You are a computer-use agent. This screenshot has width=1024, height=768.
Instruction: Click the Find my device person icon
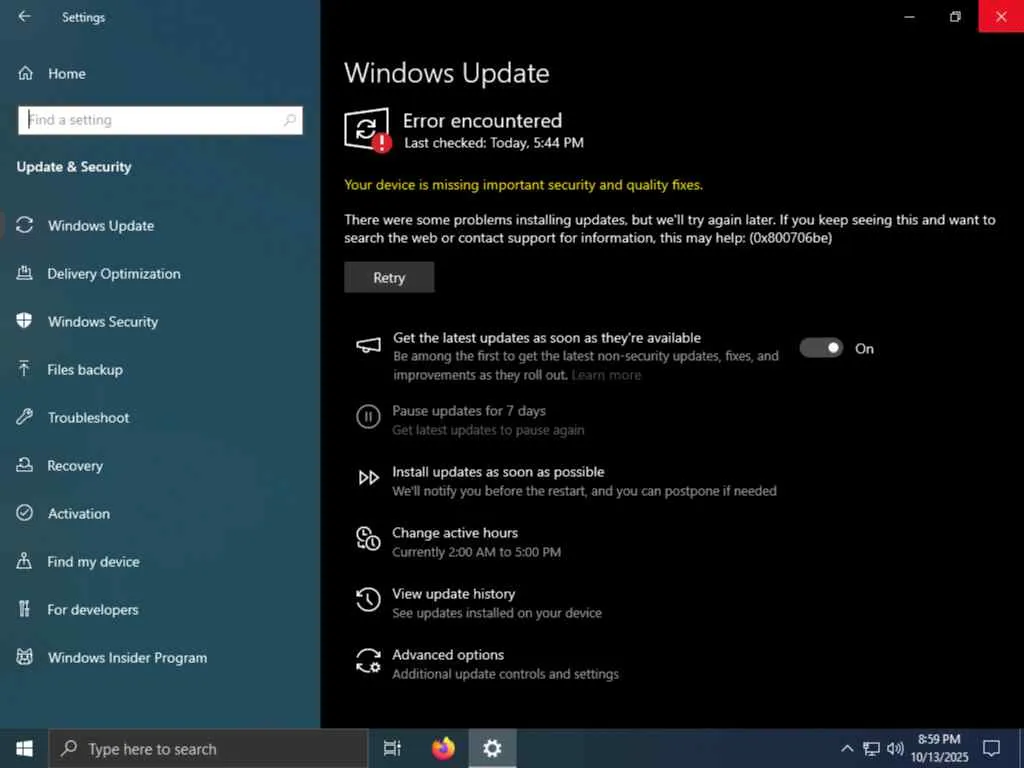[24, 560]
